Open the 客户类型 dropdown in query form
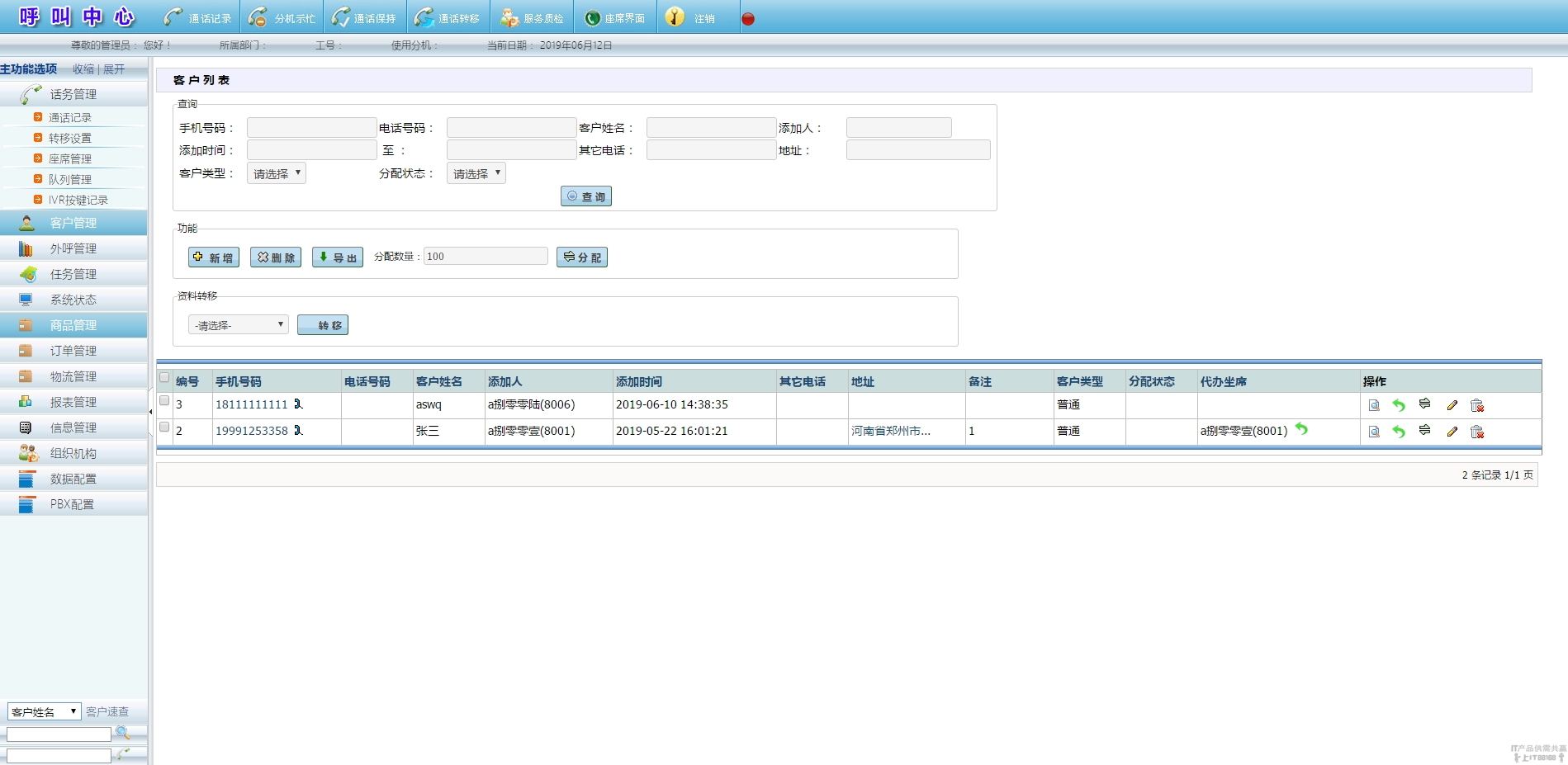The height and width of the screenshot is (765, 1568). click(x=277, y=173)
